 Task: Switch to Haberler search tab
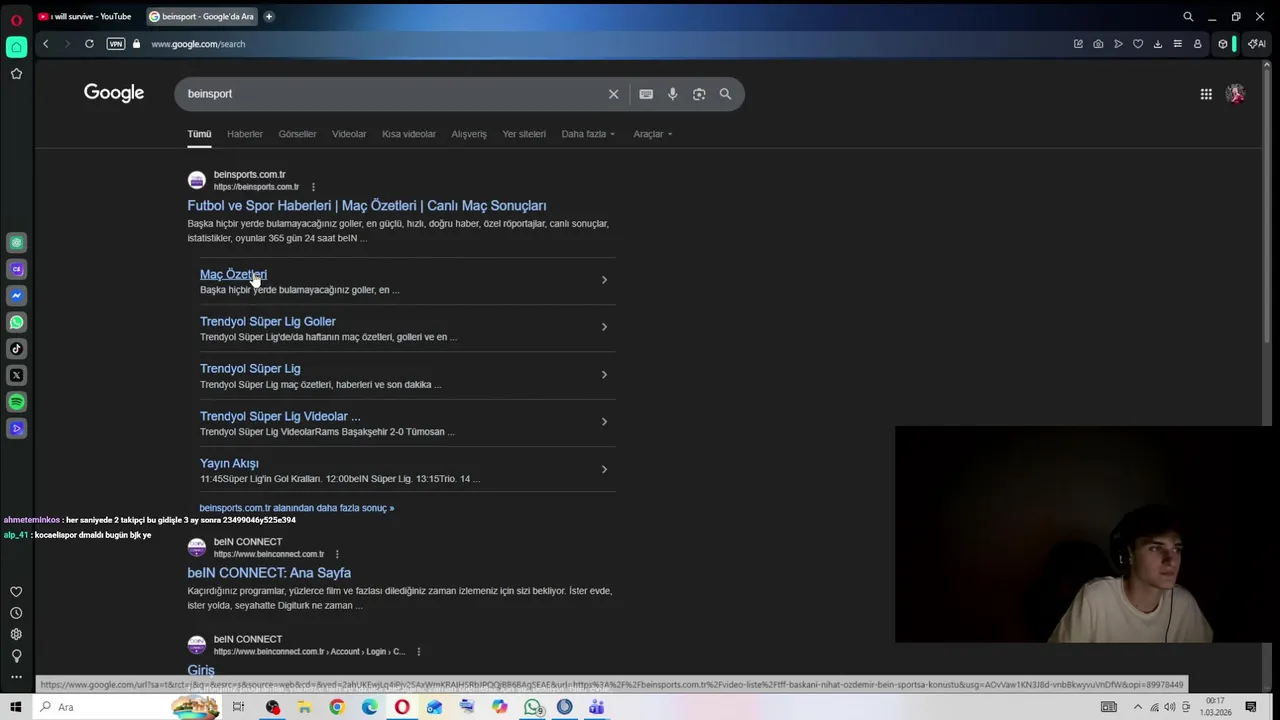pos(245,134)
